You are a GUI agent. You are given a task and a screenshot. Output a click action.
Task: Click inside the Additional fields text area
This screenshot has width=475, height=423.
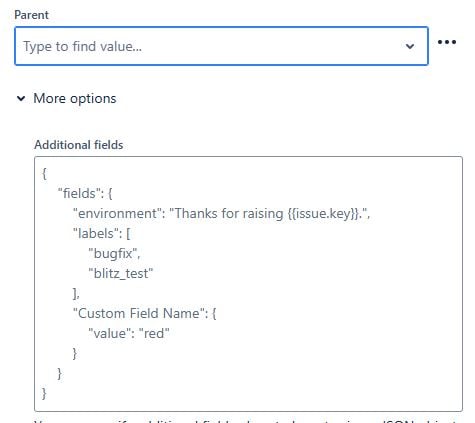pos(248,284)
